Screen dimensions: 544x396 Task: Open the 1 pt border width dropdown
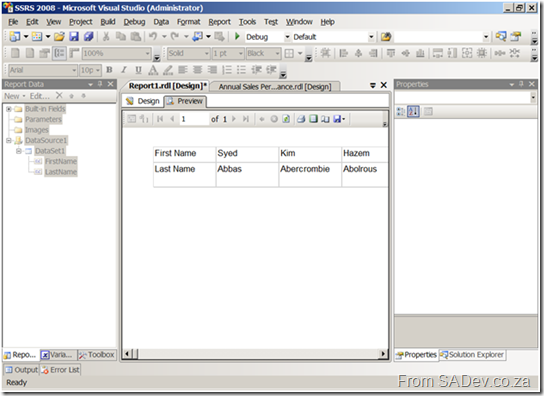point(240,53)
